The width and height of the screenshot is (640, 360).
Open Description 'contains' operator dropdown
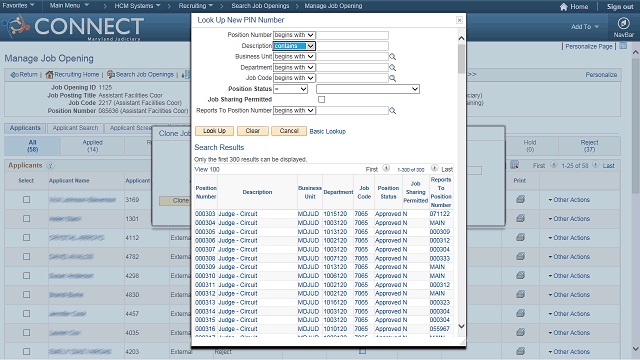tap(294, 46)
